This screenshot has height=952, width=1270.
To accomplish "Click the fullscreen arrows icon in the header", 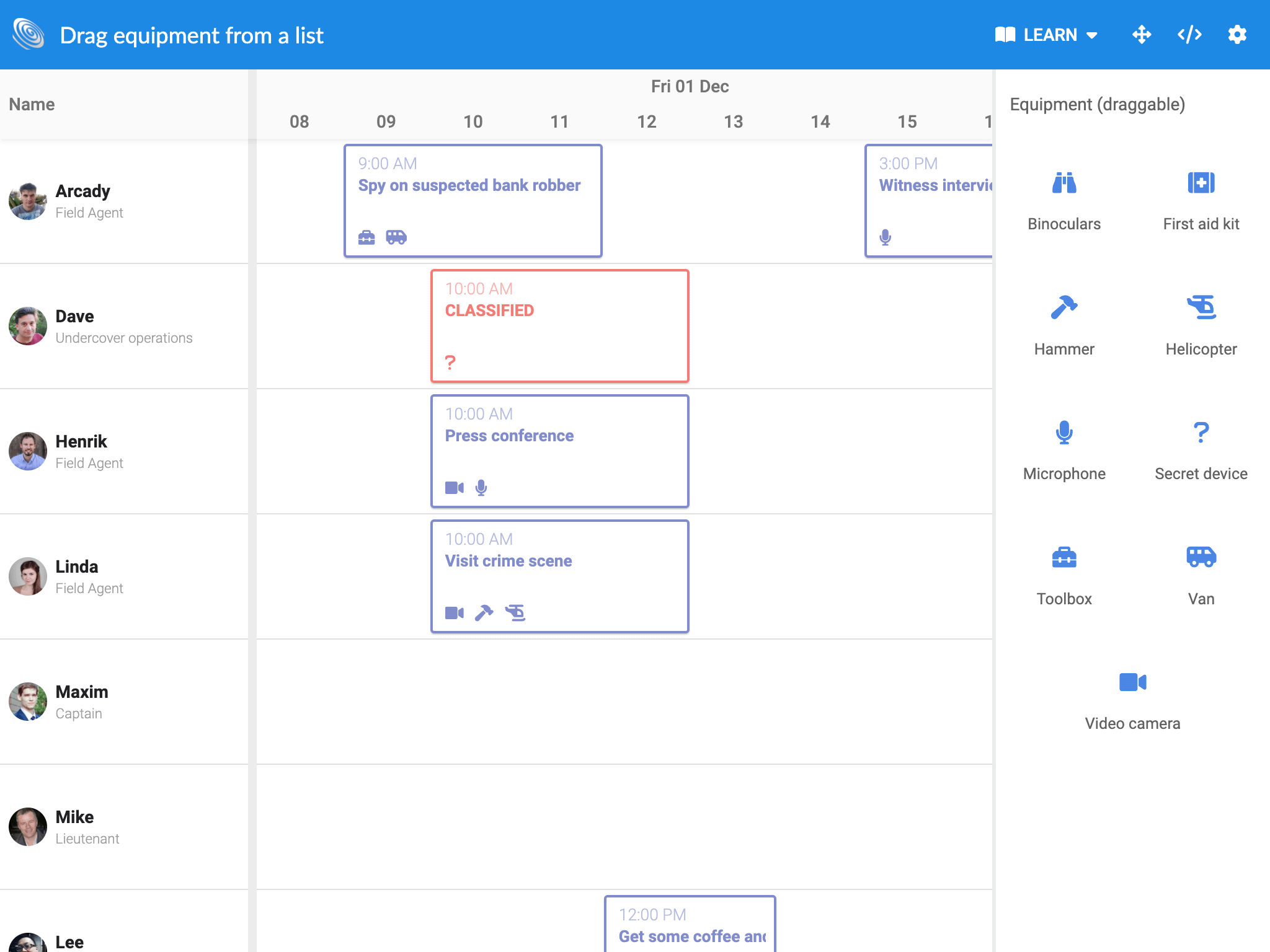I will click(x=1143, y=35).
